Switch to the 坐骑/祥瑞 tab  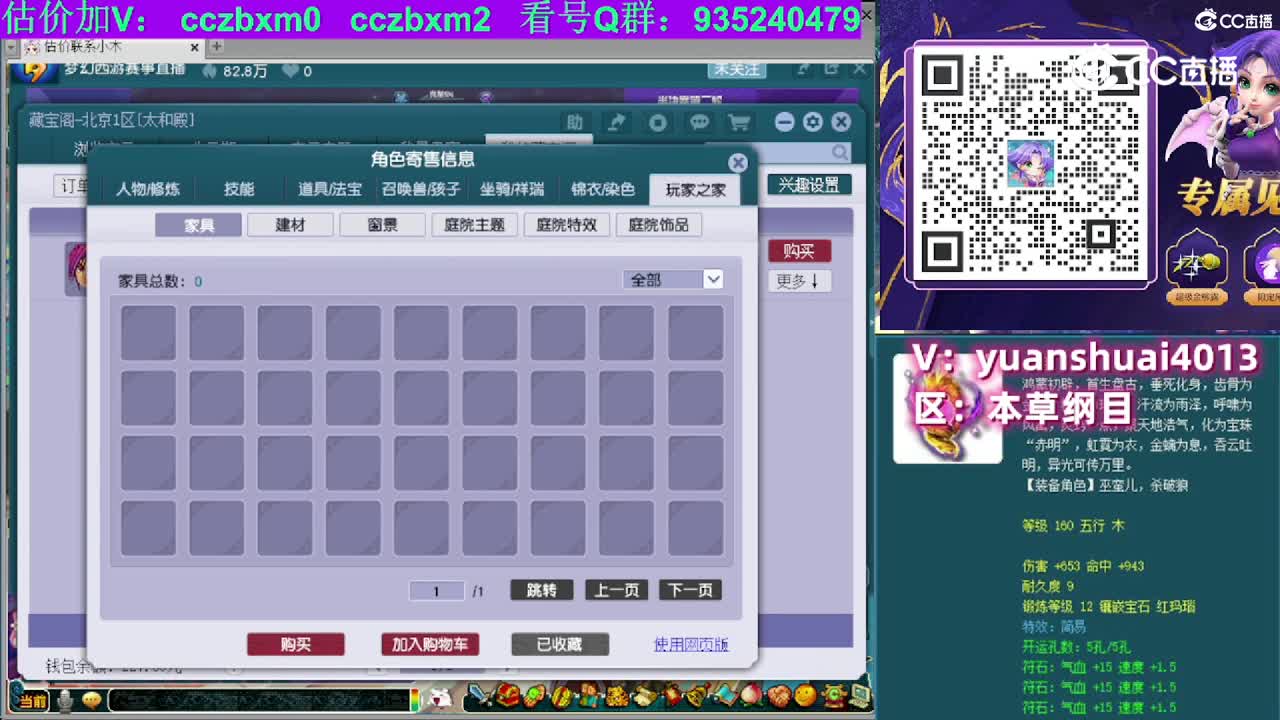click(512, 189)
